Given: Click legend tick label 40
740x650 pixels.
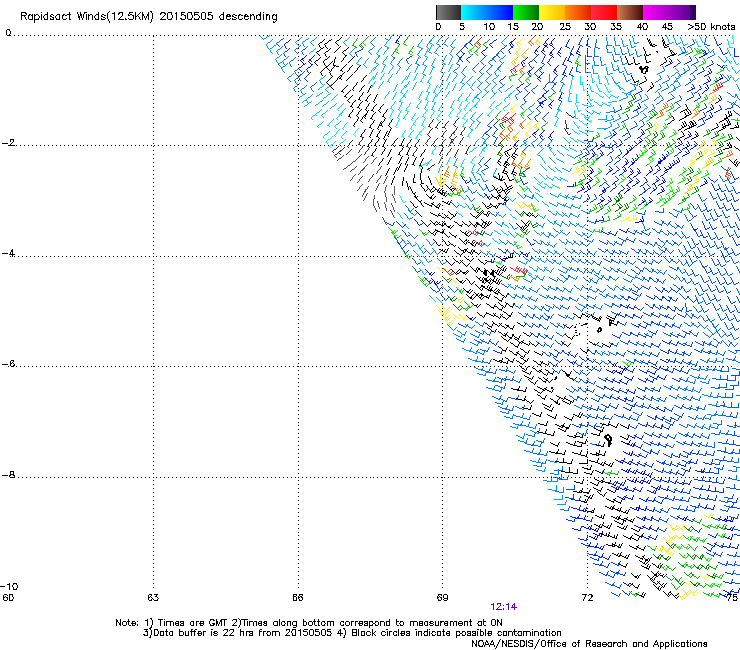Looking at the screenshot, I should [x=642, y=27].
